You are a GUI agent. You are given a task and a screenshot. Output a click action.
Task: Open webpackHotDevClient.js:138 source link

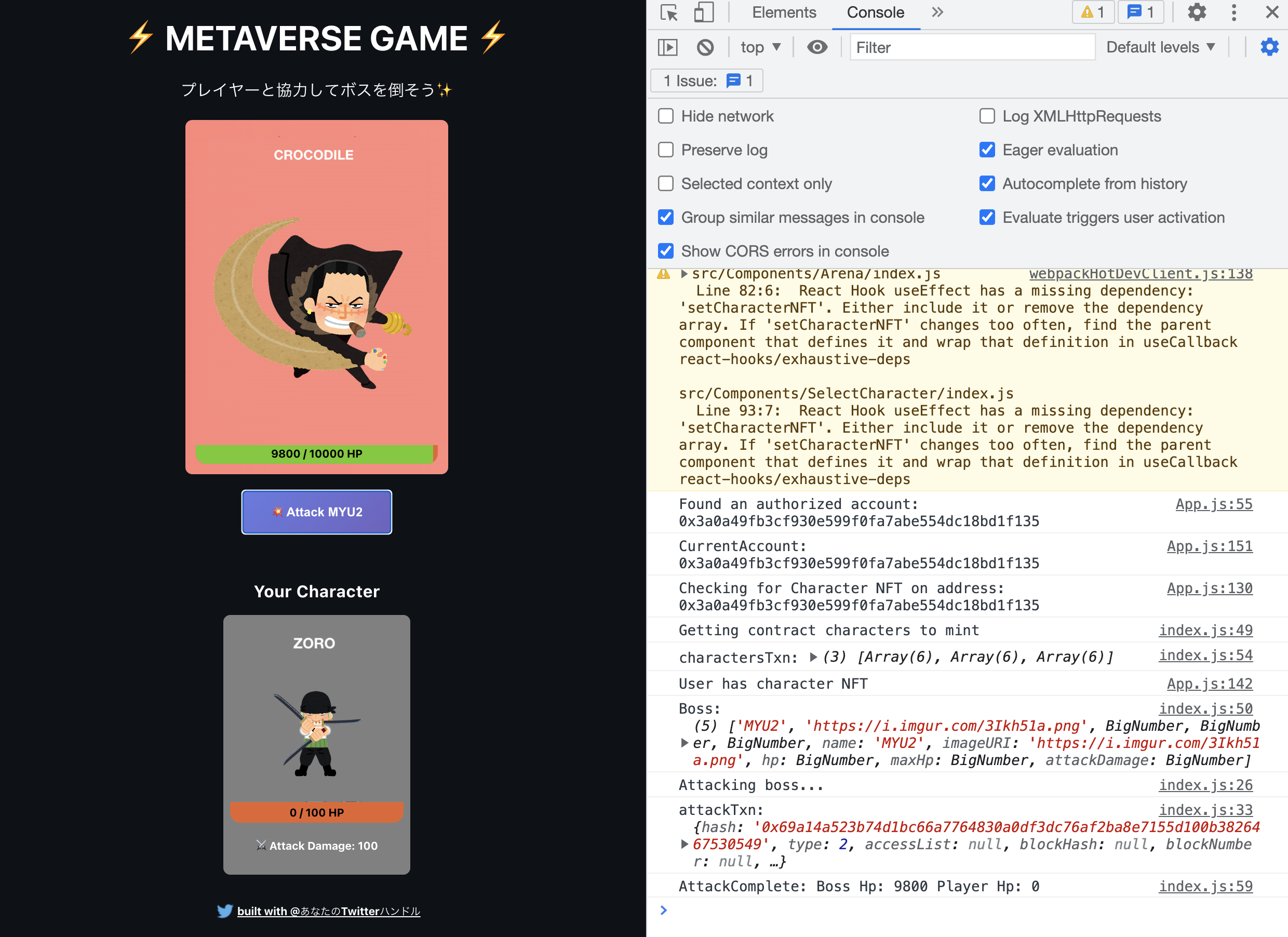[1141, 274]
